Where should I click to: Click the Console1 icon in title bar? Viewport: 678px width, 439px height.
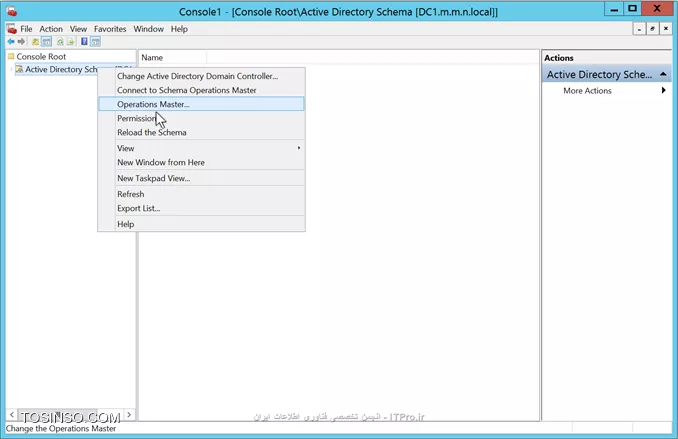click(x=12, y=11)
